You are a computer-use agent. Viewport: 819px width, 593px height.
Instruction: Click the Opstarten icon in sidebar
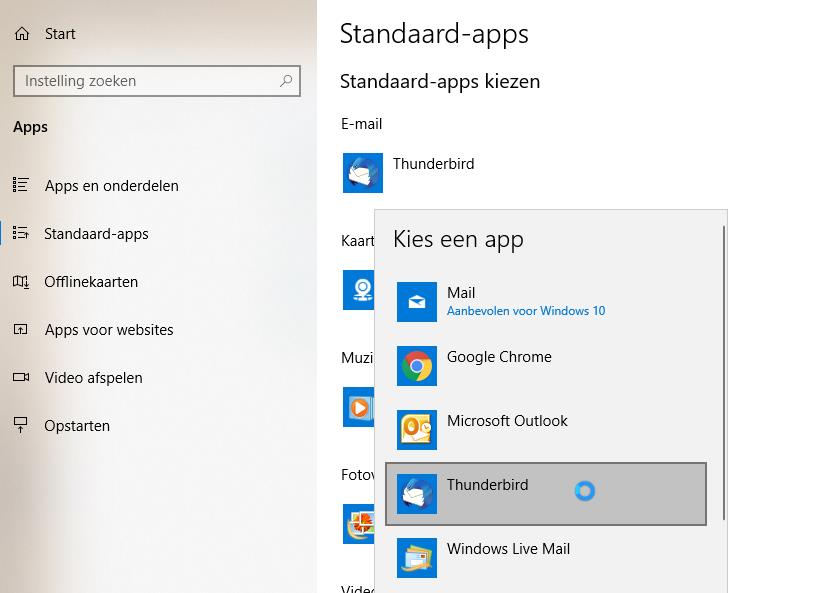coord(21,426)
